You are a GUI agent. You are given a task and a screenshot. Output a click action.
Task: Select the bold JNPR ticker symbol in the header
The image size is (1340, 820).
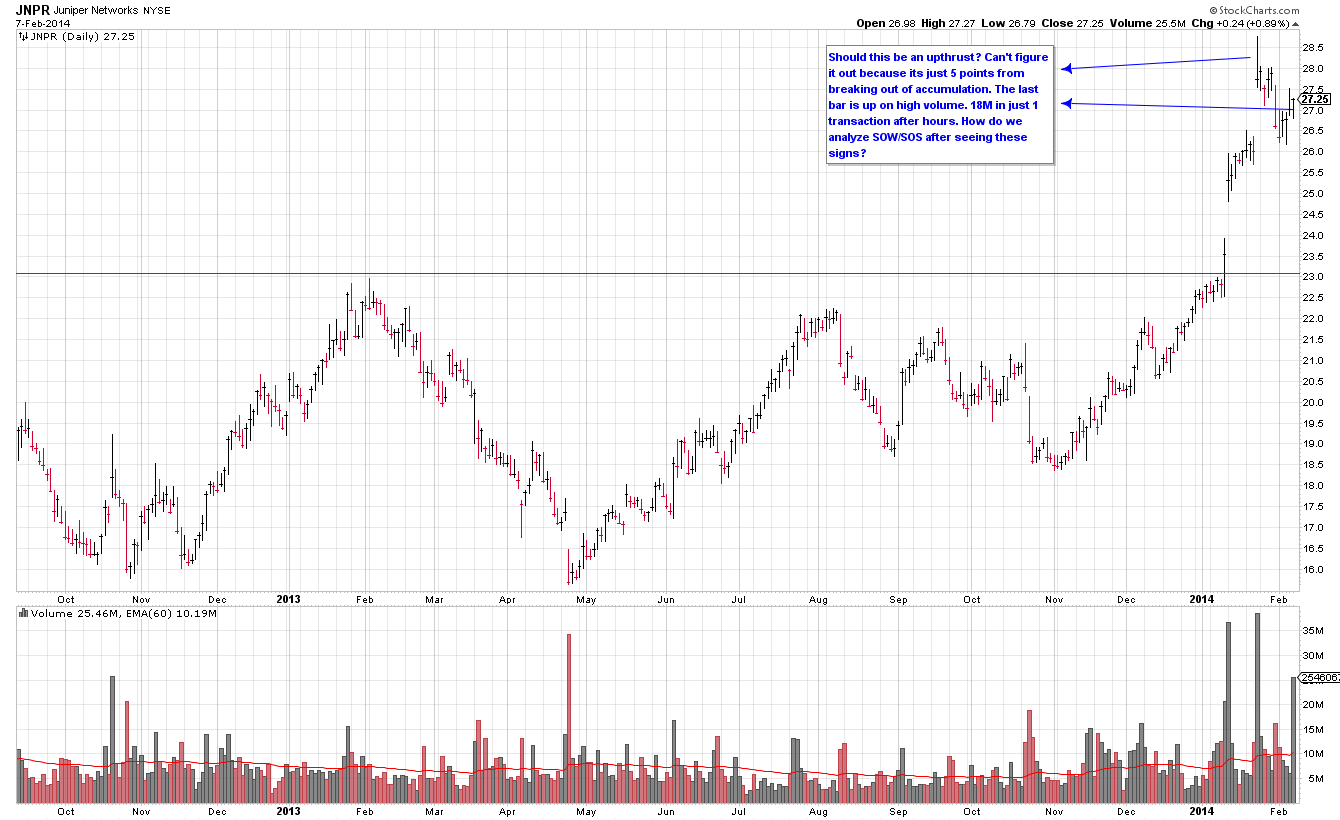pos(34,11)
